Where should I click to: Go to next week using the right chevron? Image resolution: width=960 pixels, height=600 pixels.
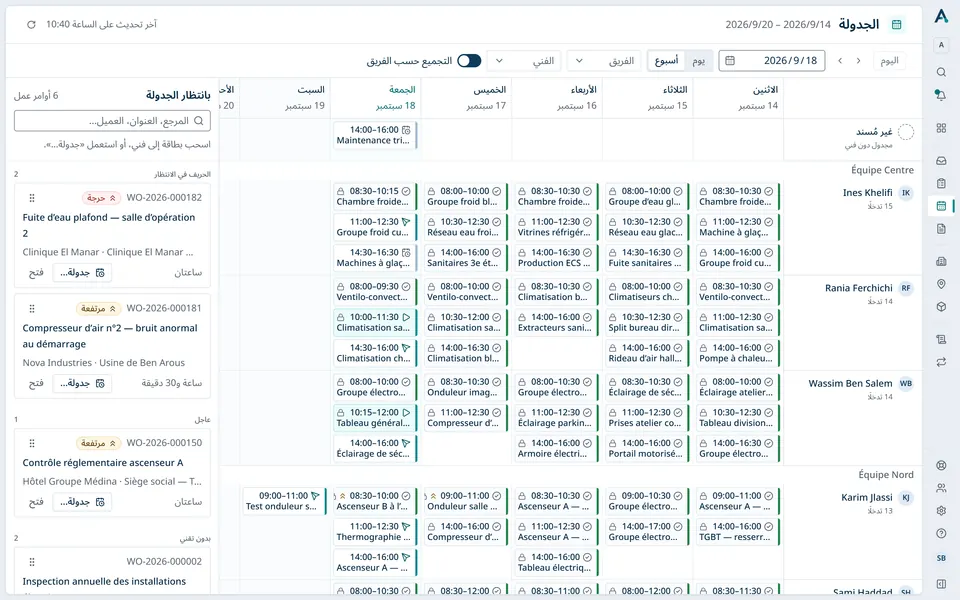click(858, 61)
